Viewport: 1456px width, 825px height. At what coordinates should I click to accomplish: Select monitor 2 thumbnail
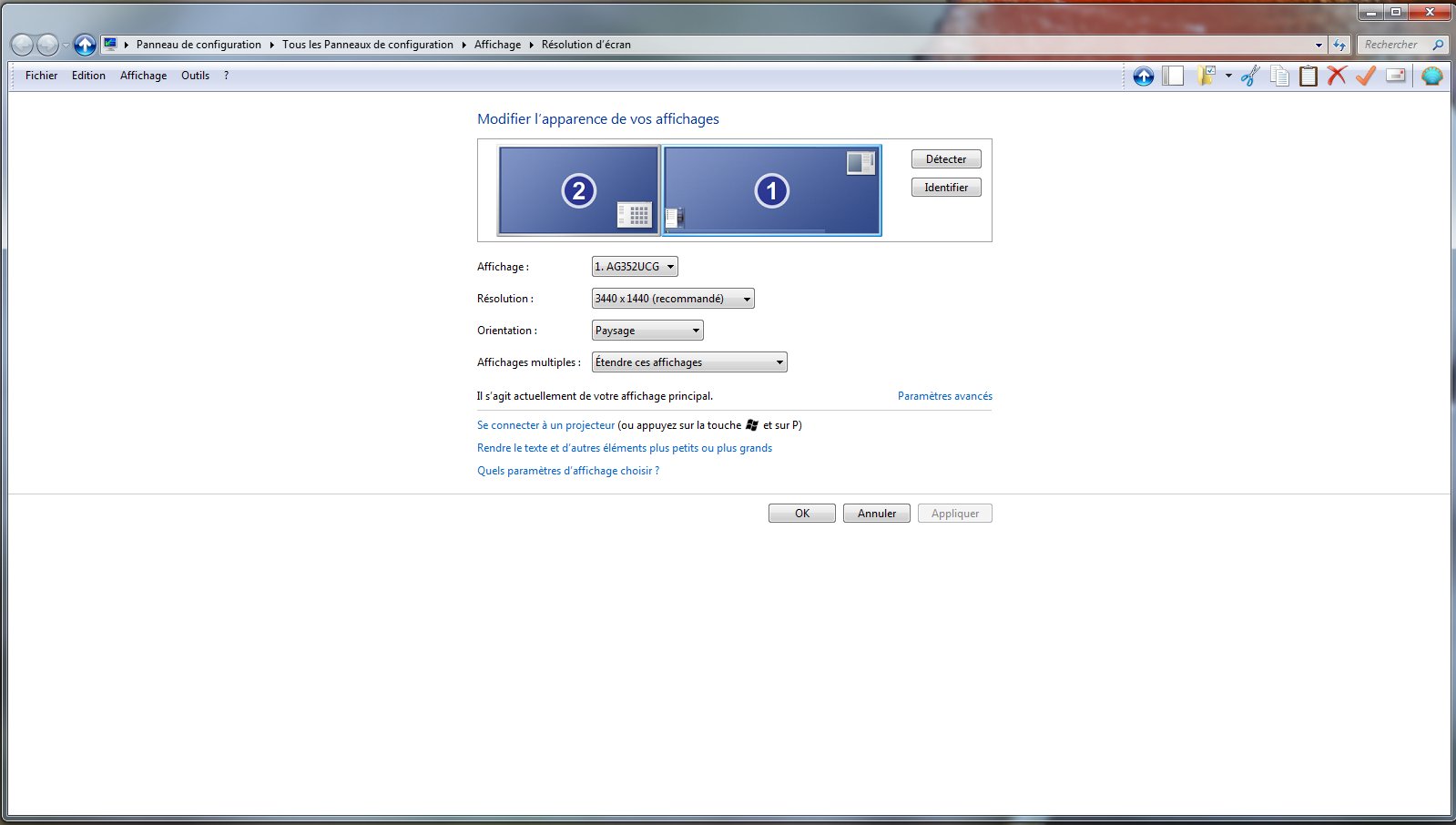578,190
